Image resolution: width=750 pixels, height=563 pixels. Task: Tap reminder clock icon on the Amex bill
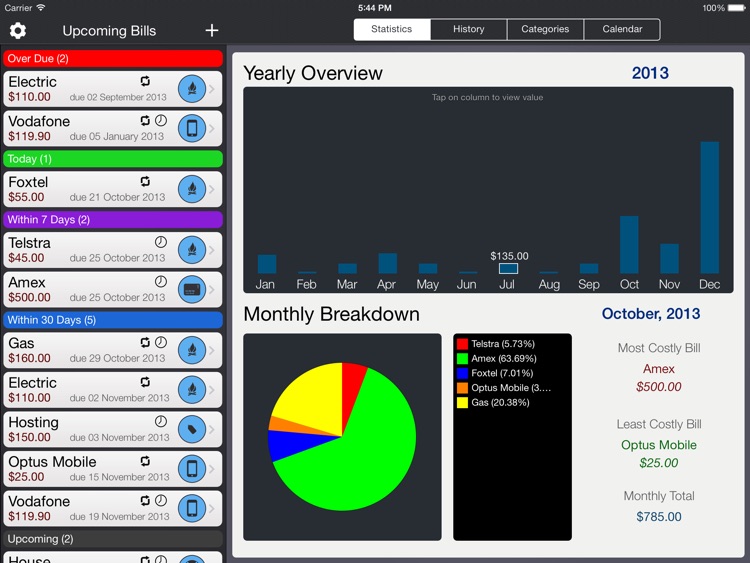161,282
